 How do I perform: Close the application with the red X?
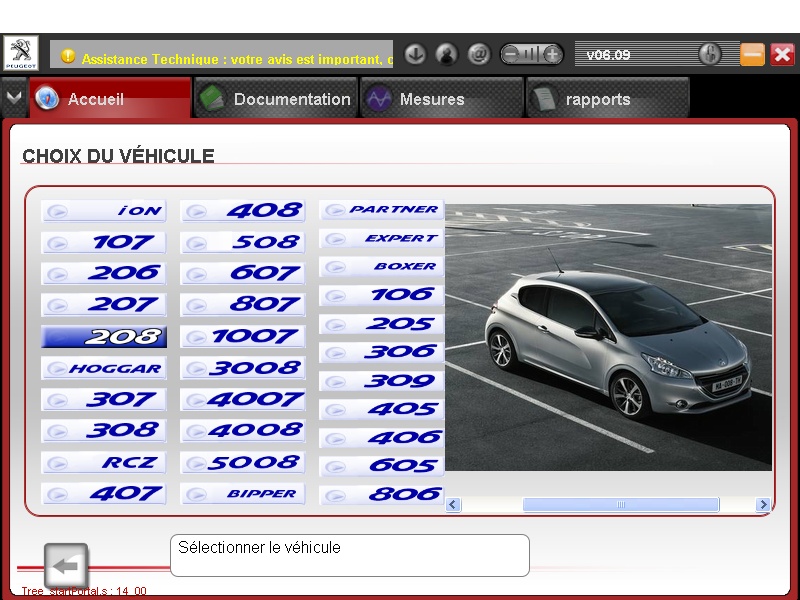pyautogui.click(x=782, y=54)
